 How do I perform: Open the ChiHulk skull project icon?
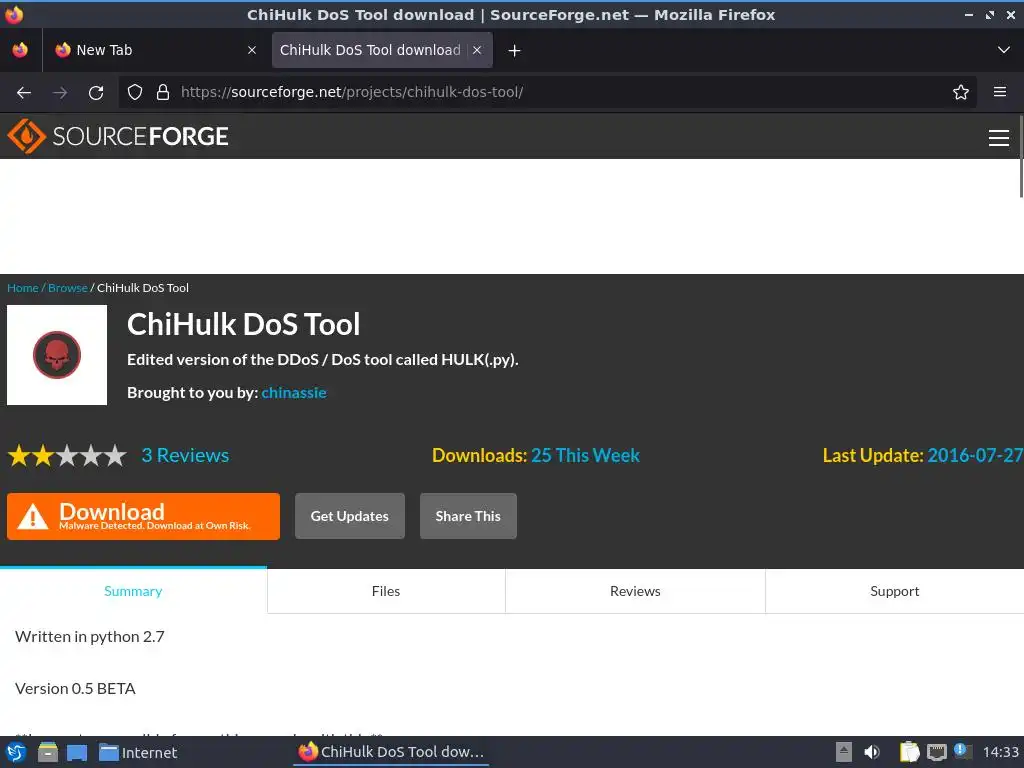[57, 355]
